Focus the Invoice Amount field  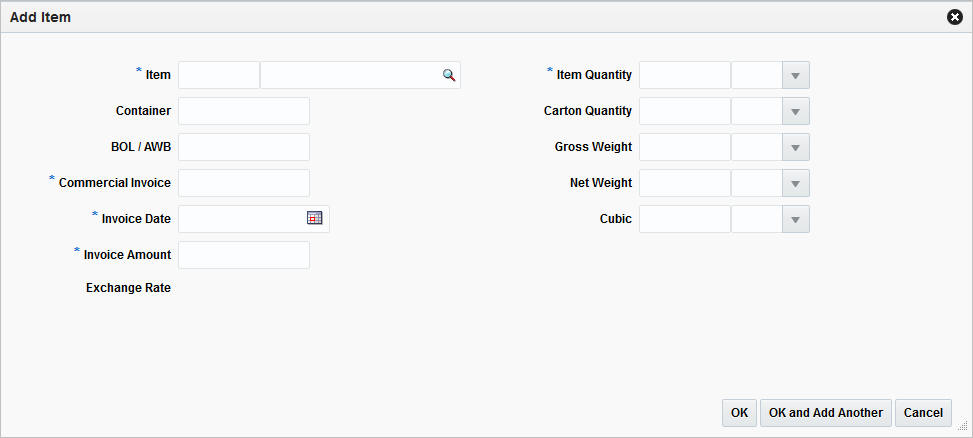coord(244,255)
